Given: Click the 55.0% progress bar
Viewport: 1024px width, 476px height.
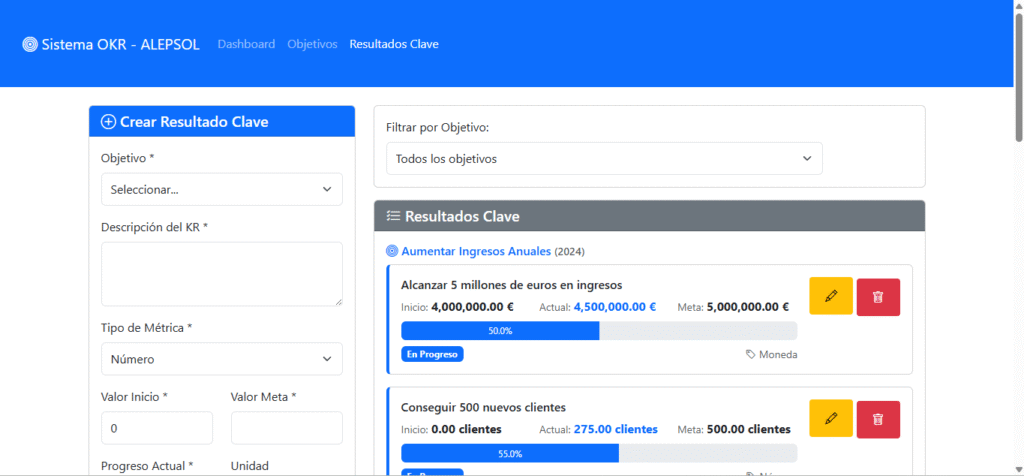Looking at the screenshot, I should (x=599, y=453).
